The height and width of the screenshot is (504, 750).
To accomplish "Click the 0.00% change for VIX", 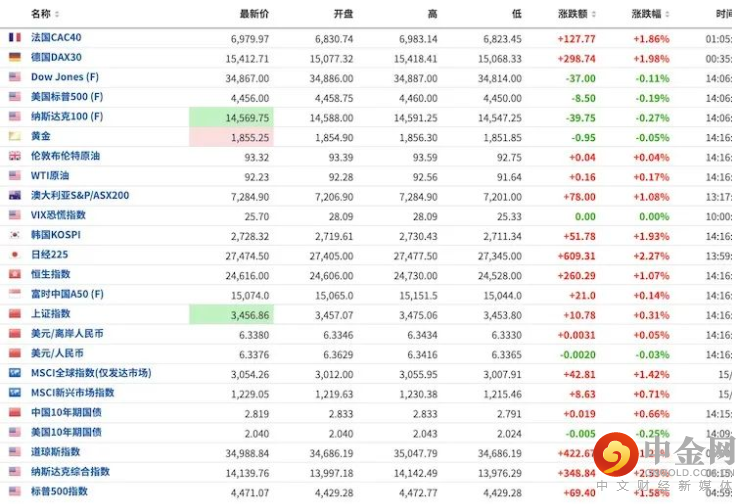I will point(654,217).
